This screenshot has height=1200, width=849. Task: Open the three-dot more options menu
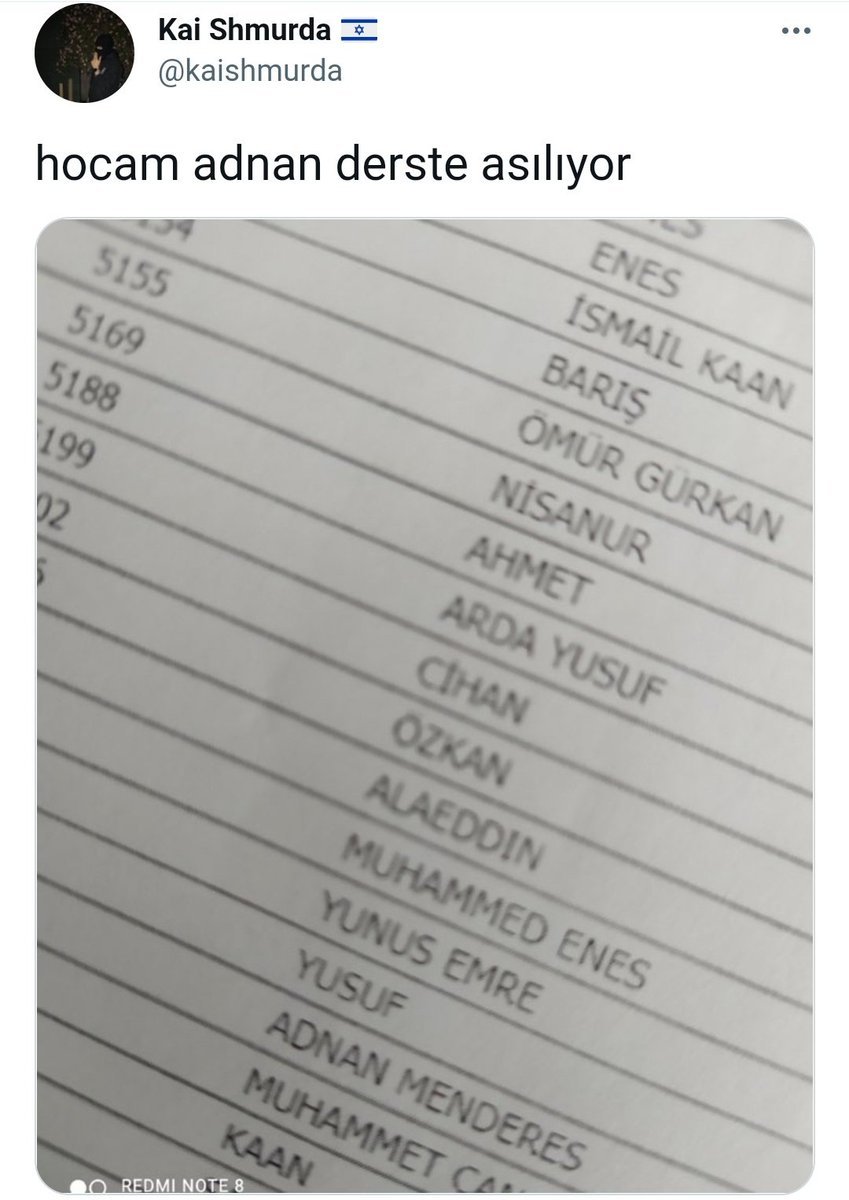click(x=796, y=31)
